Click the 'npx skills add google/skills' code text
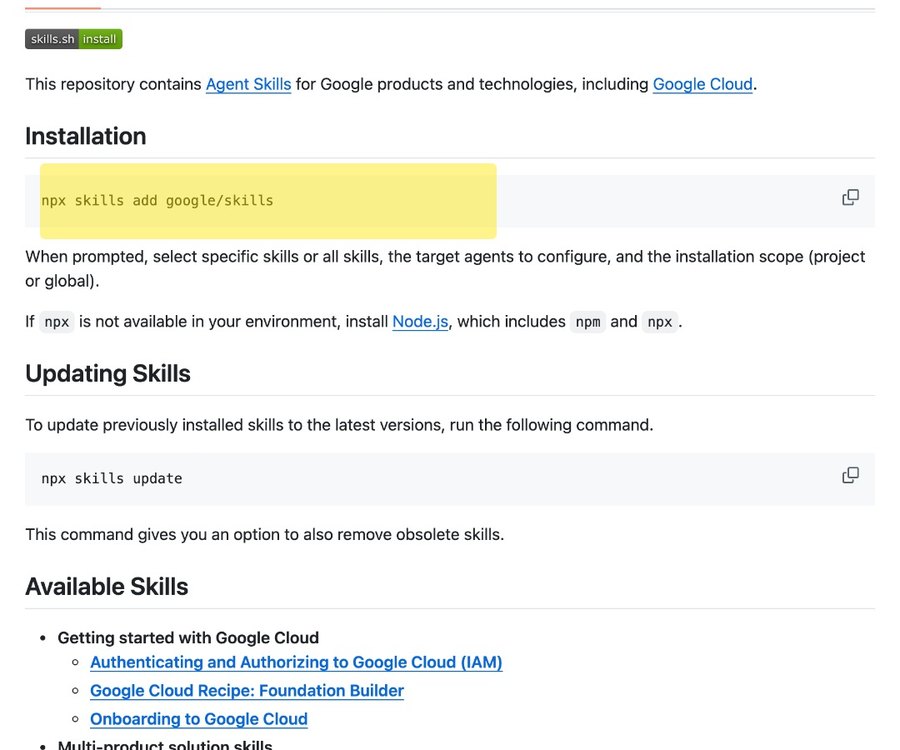This screenshot has width=900, height=750. click(x=157, y=201)
